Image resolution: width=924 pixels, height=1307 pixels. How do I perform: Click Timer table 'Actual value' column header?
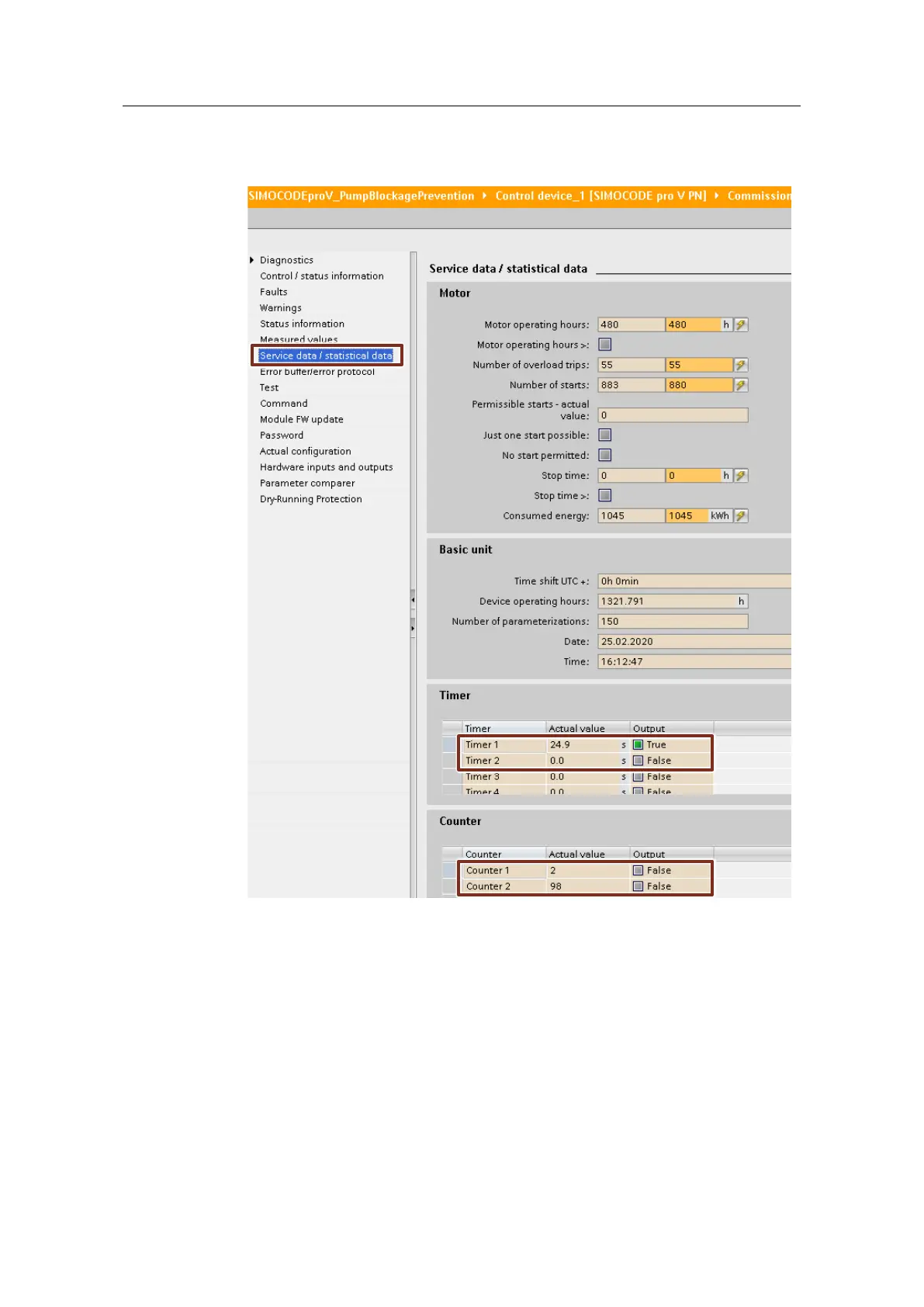tap(588, 729)
